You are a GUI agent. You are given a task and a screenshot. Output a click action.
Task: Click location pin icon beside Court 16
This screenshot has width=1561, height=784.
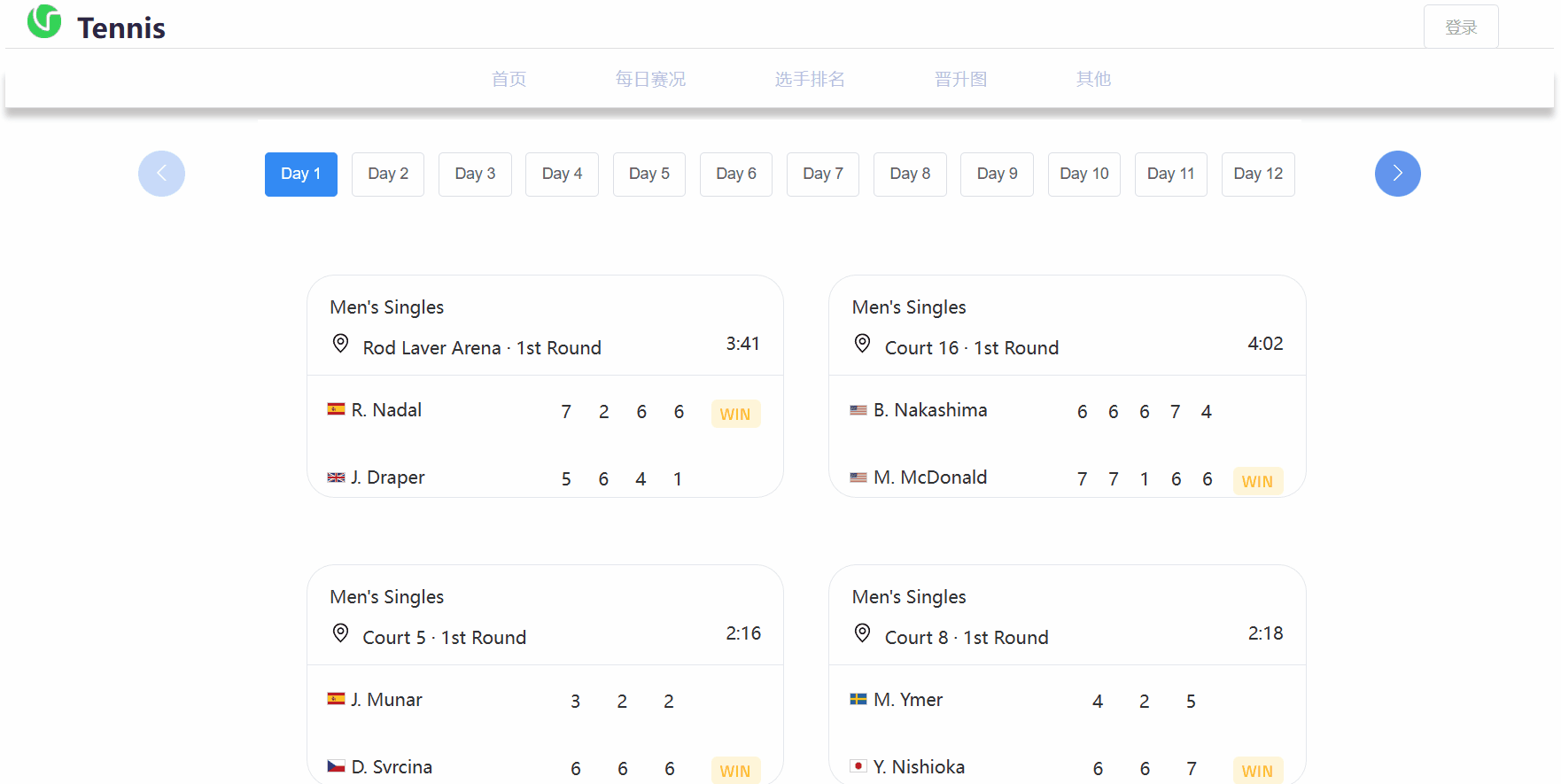[862, 344]
